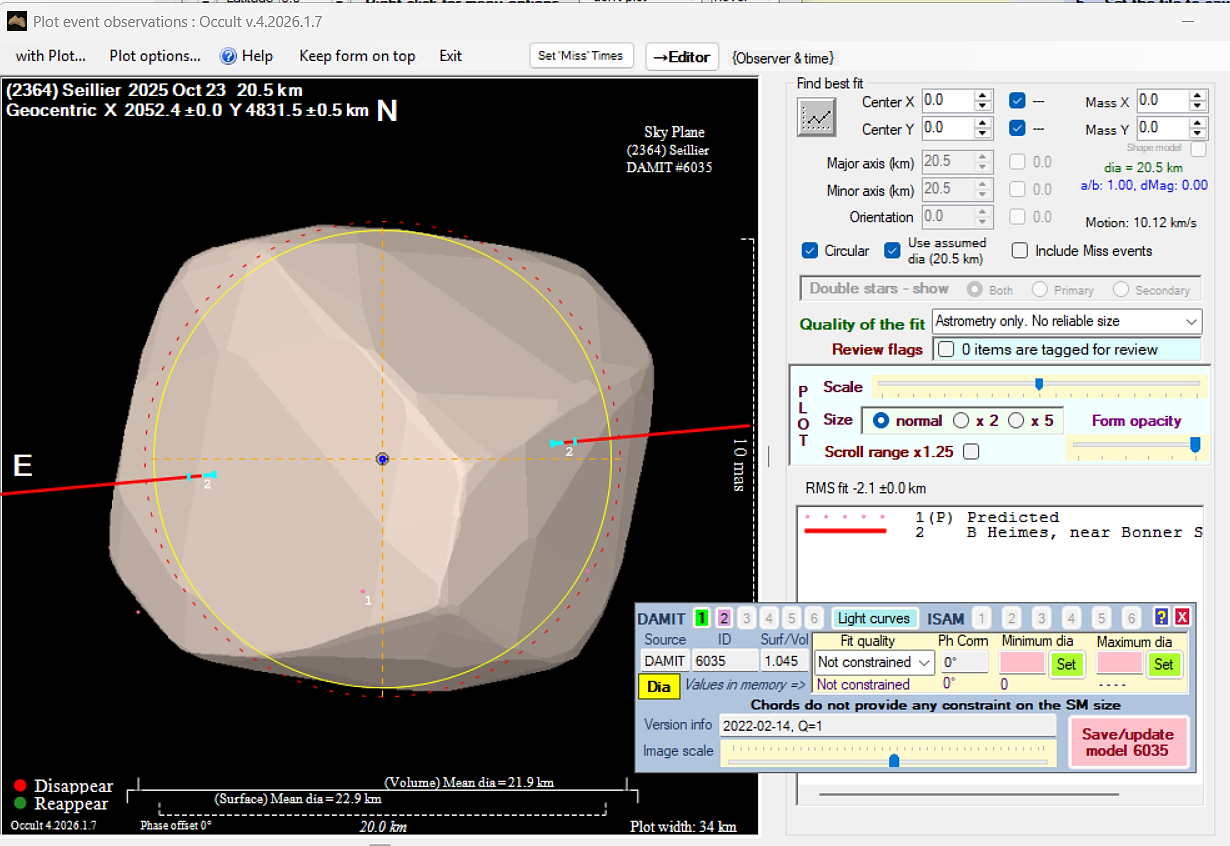Click the blue Help question icon
The height and width of the screenshot is (846, 1230).
coord(228,56)
